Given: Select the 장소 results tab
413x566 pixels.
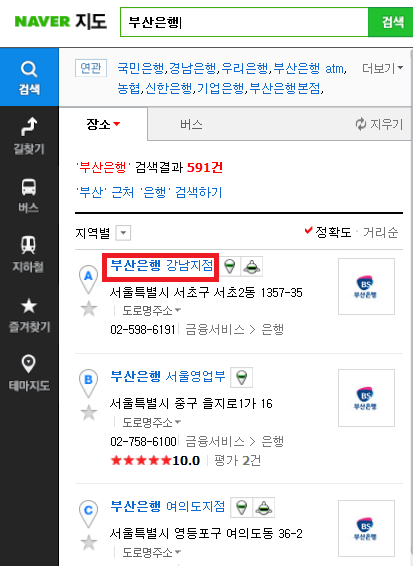Looking at the screenshot, I should (103, 124).
